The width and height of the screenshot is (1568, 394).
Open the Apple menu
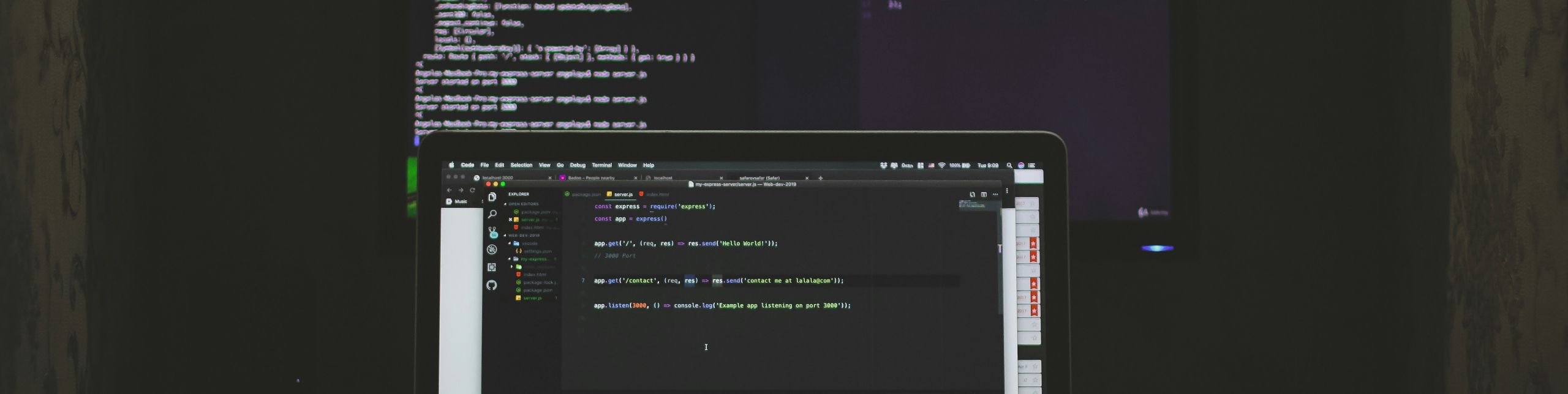point(451,165)
